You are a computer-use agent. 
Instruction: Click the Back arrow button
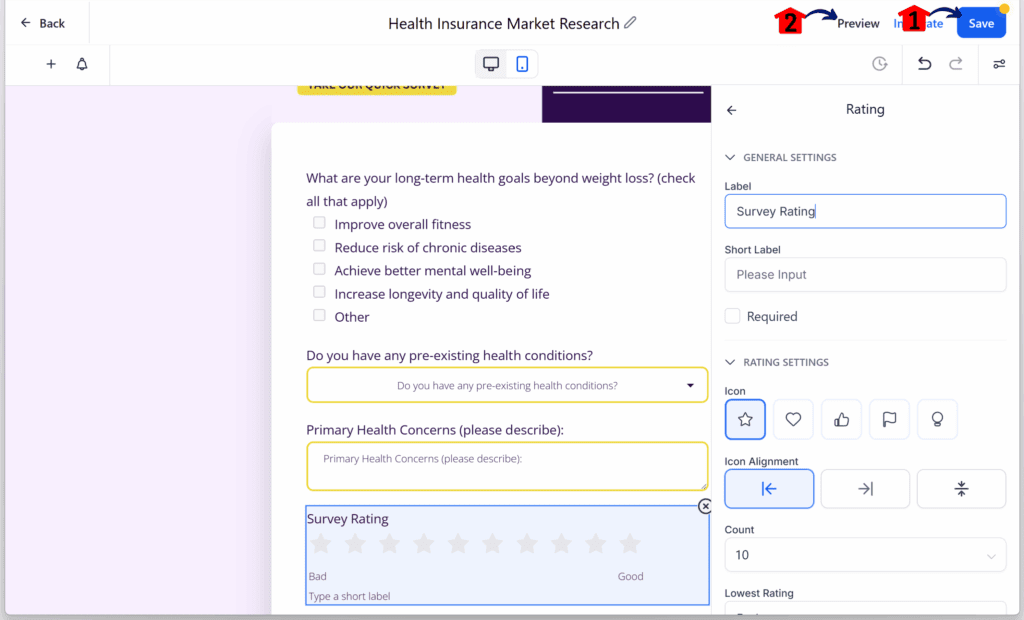click(42, 24)
